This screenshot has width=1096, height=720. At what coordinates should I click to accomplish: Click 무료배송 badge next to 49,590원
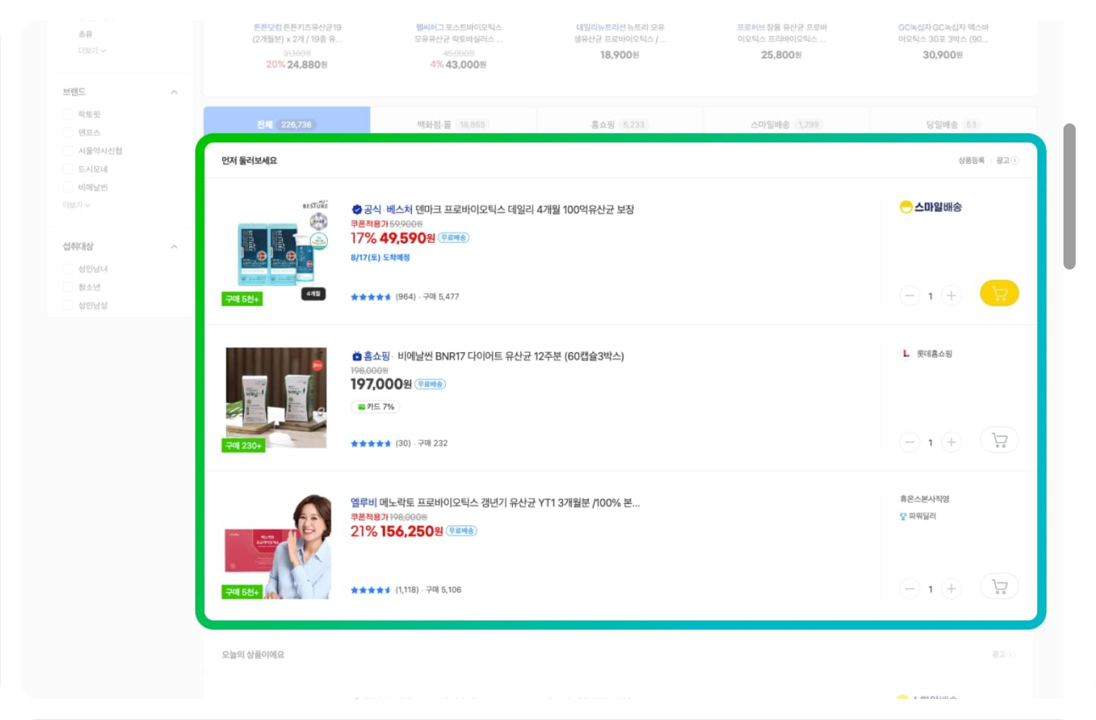click(x=454, y=238)
